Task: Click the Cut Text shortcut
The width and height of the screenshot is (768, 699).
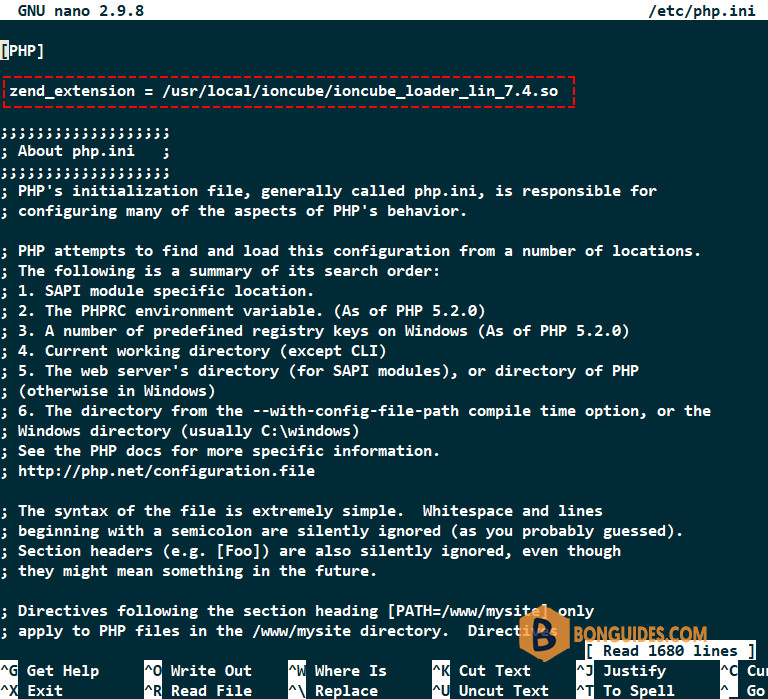Action: (481, 671)
